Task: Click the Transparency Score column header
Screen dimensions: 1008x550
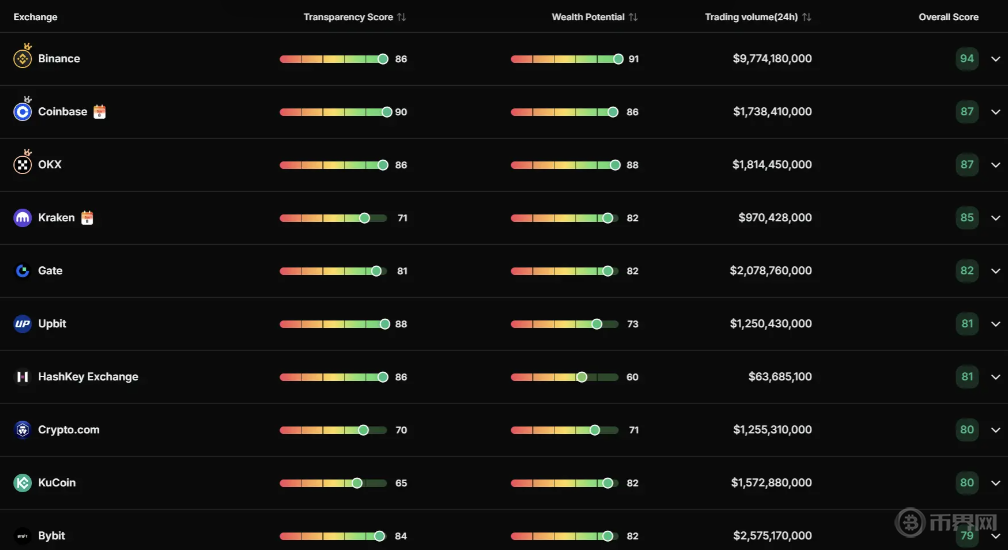Action: [x=348, y=17]
